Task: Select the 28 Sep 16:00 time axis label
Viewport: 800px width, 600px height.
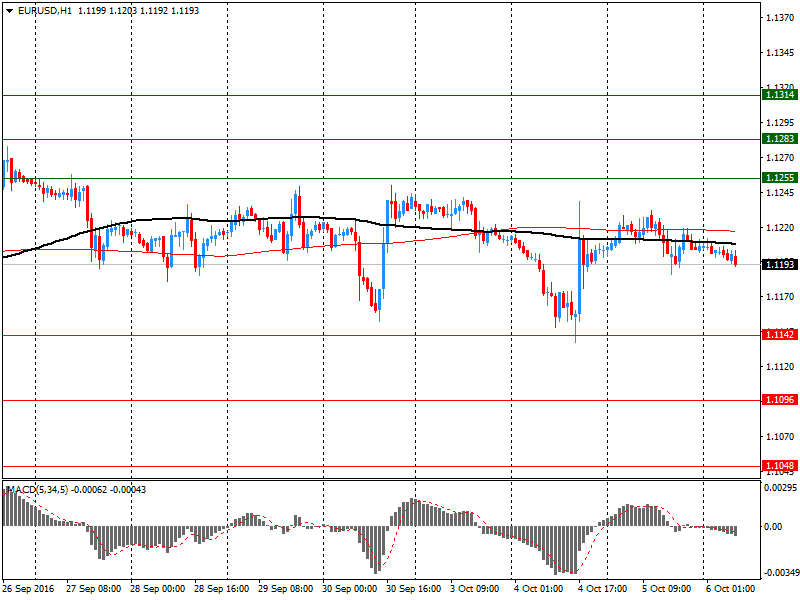Action: click(222, 589)
